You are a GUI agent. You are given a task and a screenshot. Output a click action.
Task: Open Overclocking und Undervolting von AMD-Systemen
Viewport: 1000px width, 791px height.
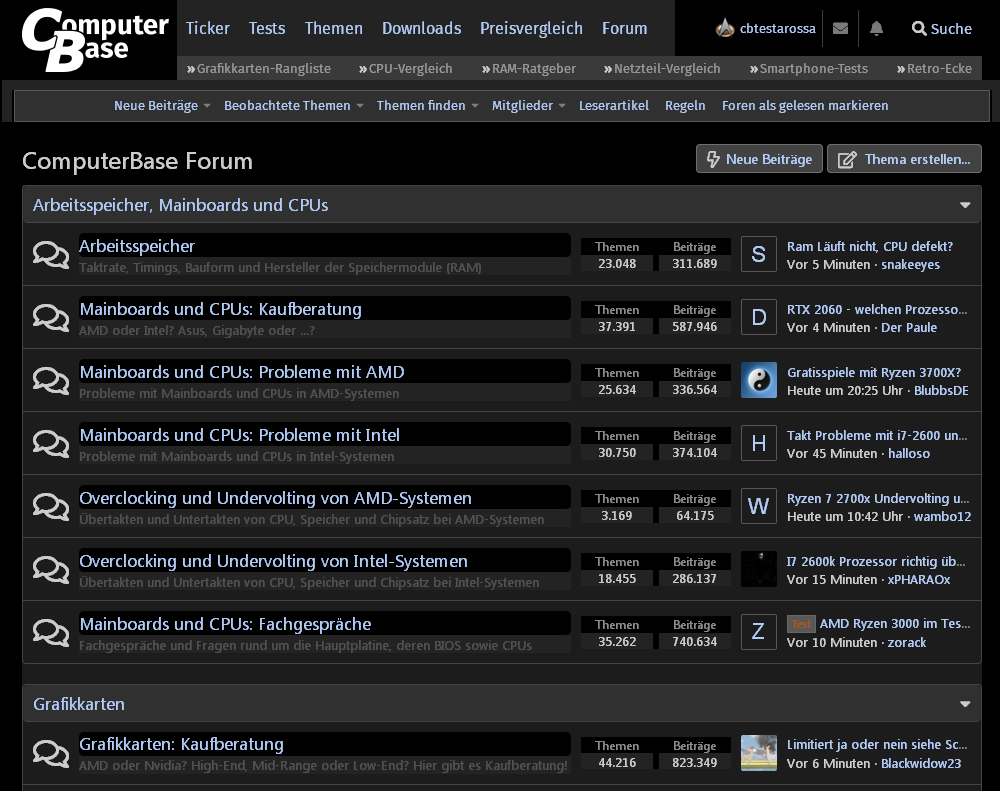click(276, 498)
